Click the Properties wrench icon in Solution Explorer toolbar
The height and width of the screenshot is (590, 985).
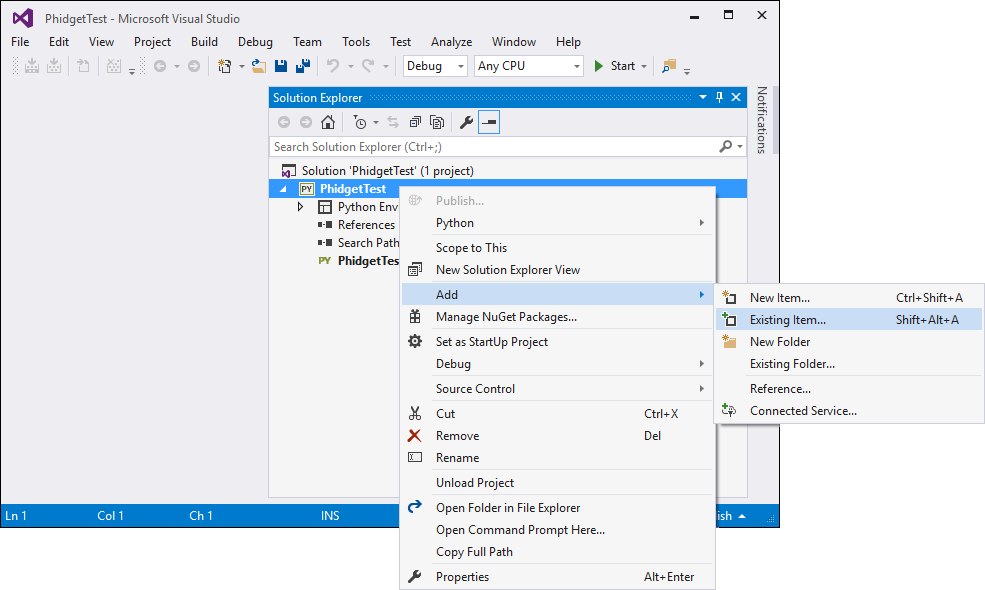pyautogui.click(x=466, y=122)
